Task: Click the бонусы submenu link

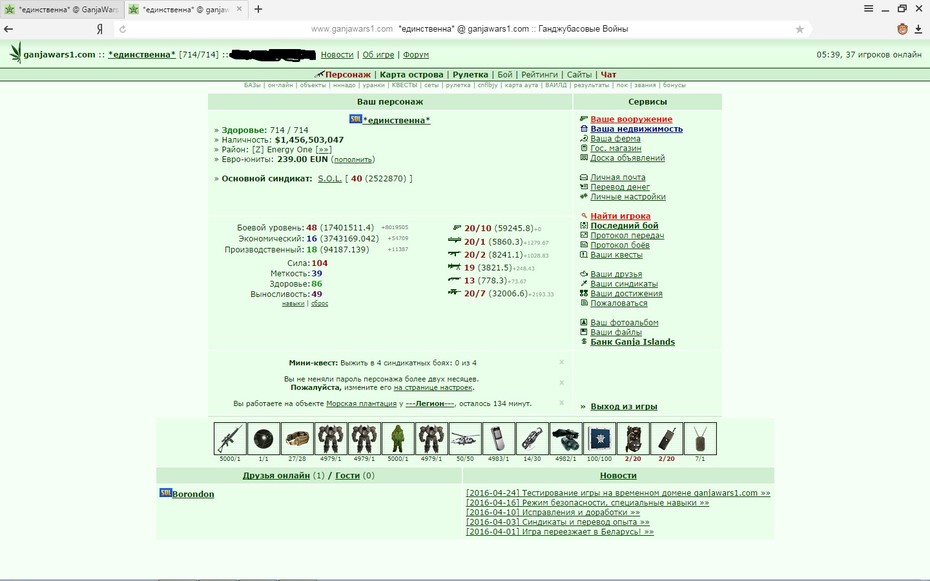Action: pos(674,85)
